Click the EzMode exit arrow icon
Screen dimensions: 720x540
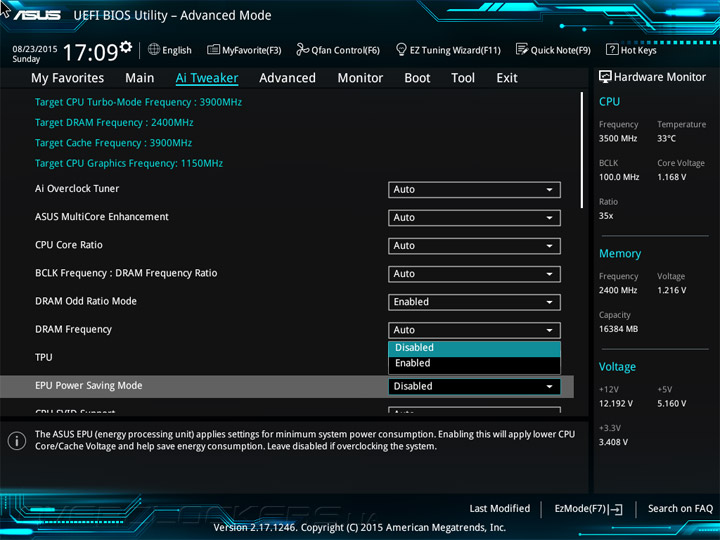(615, 509)
